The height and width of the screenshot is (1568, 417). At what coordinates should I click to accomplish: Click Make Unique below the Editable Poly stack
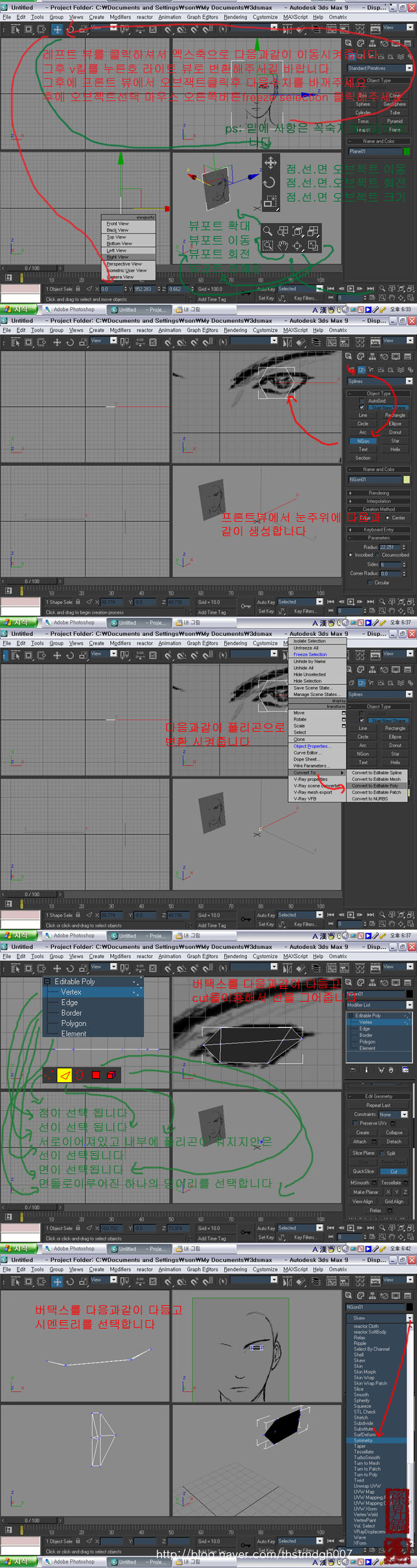pyautogui.click(x=381, y=1070)
